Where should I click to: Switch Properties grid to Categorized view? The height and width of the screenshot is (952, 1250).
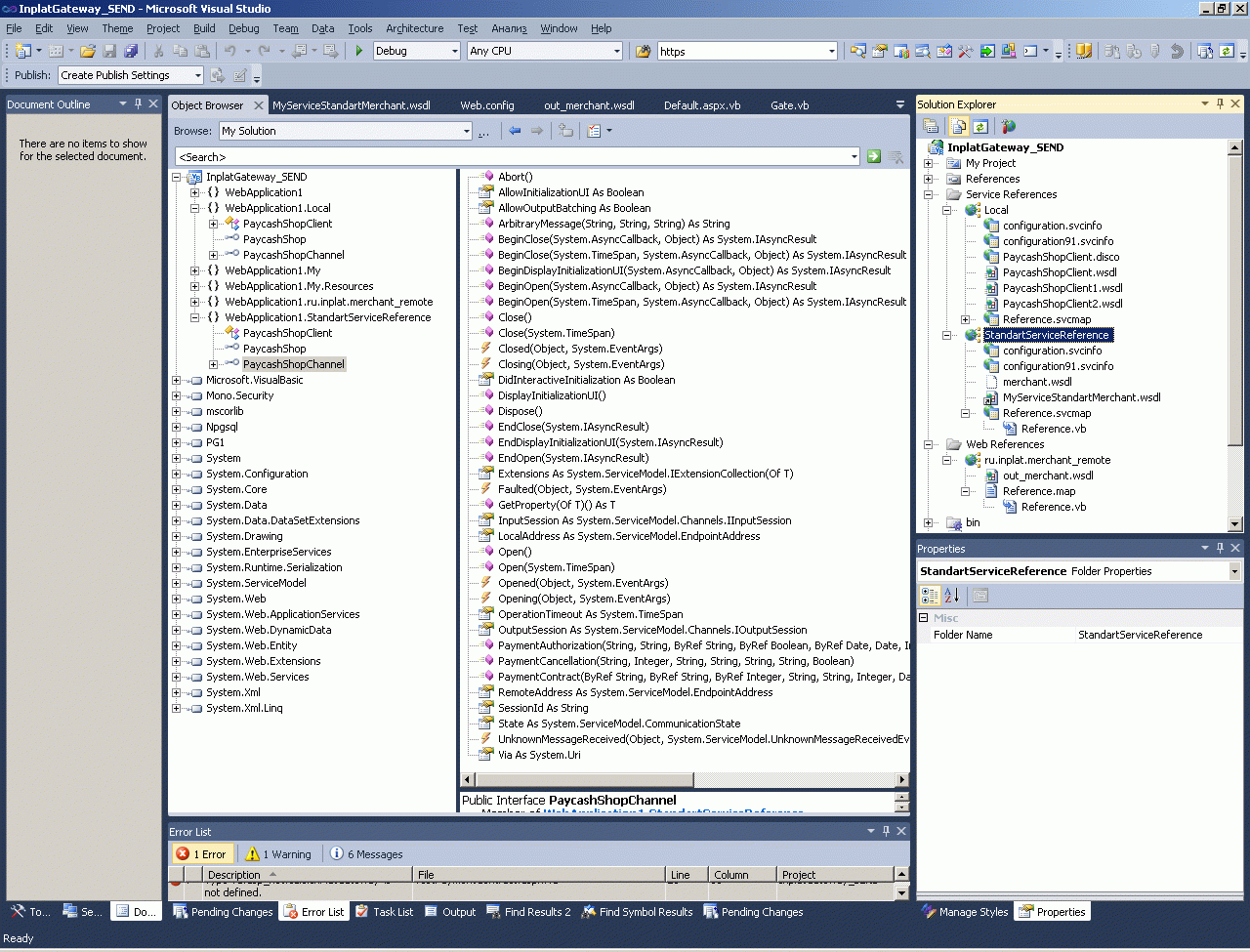930,596
